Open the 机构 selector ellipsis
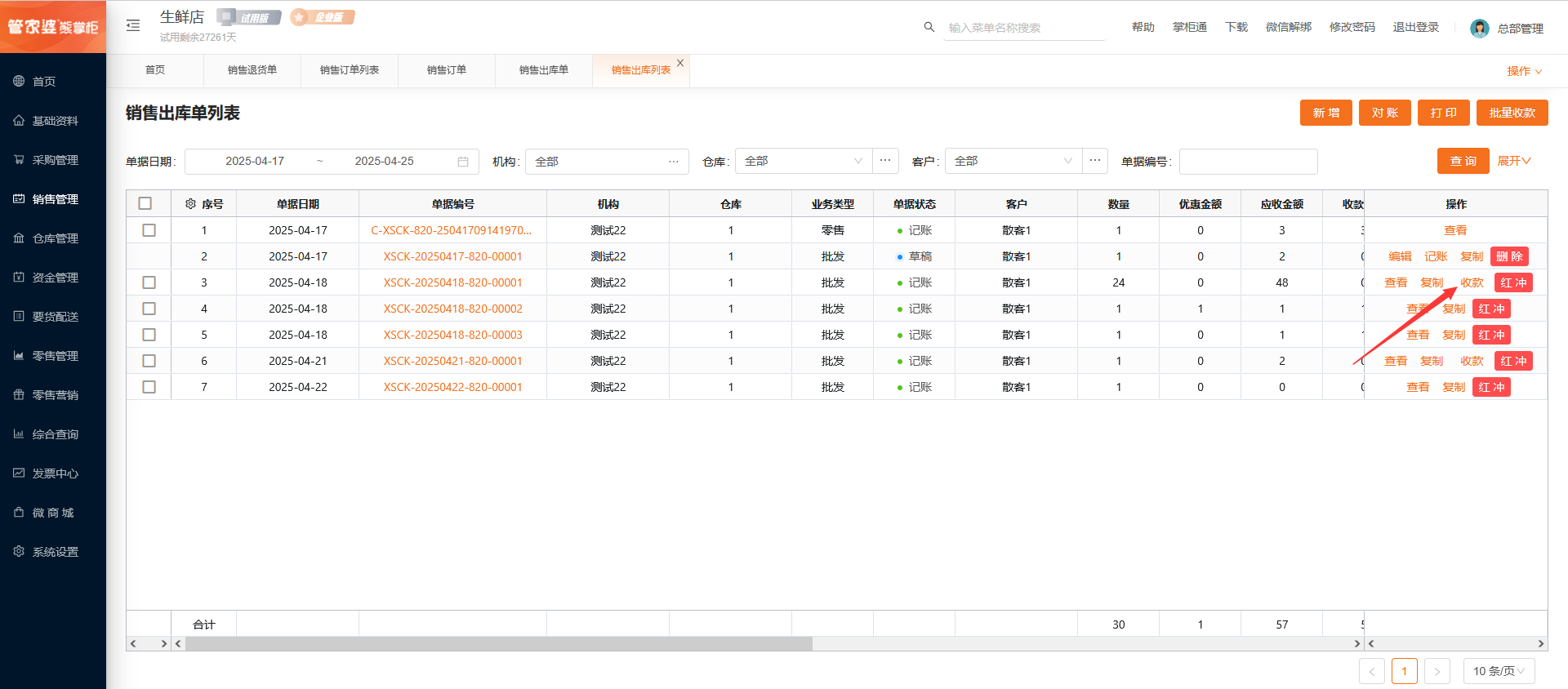Image resolution: width=1568 pixels, height=689 pixels. (674, 162)
